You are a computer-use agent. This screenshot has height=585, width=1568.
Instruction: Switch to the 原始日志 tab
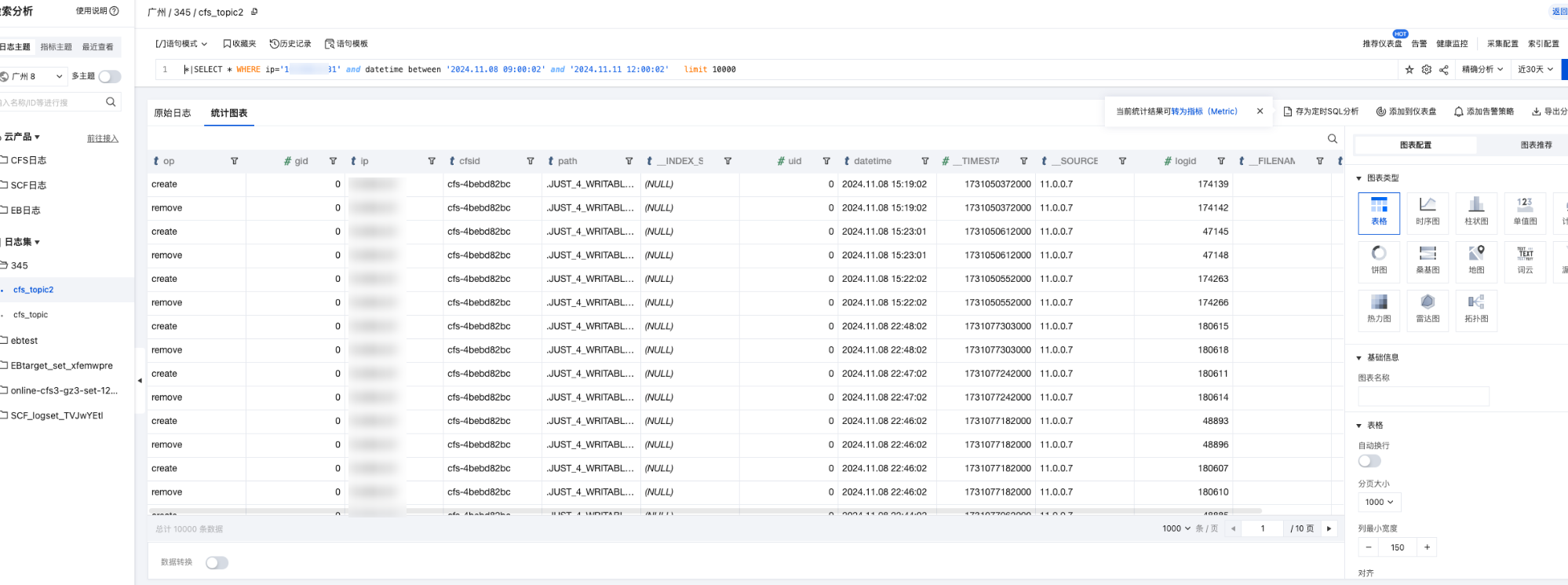173,113
